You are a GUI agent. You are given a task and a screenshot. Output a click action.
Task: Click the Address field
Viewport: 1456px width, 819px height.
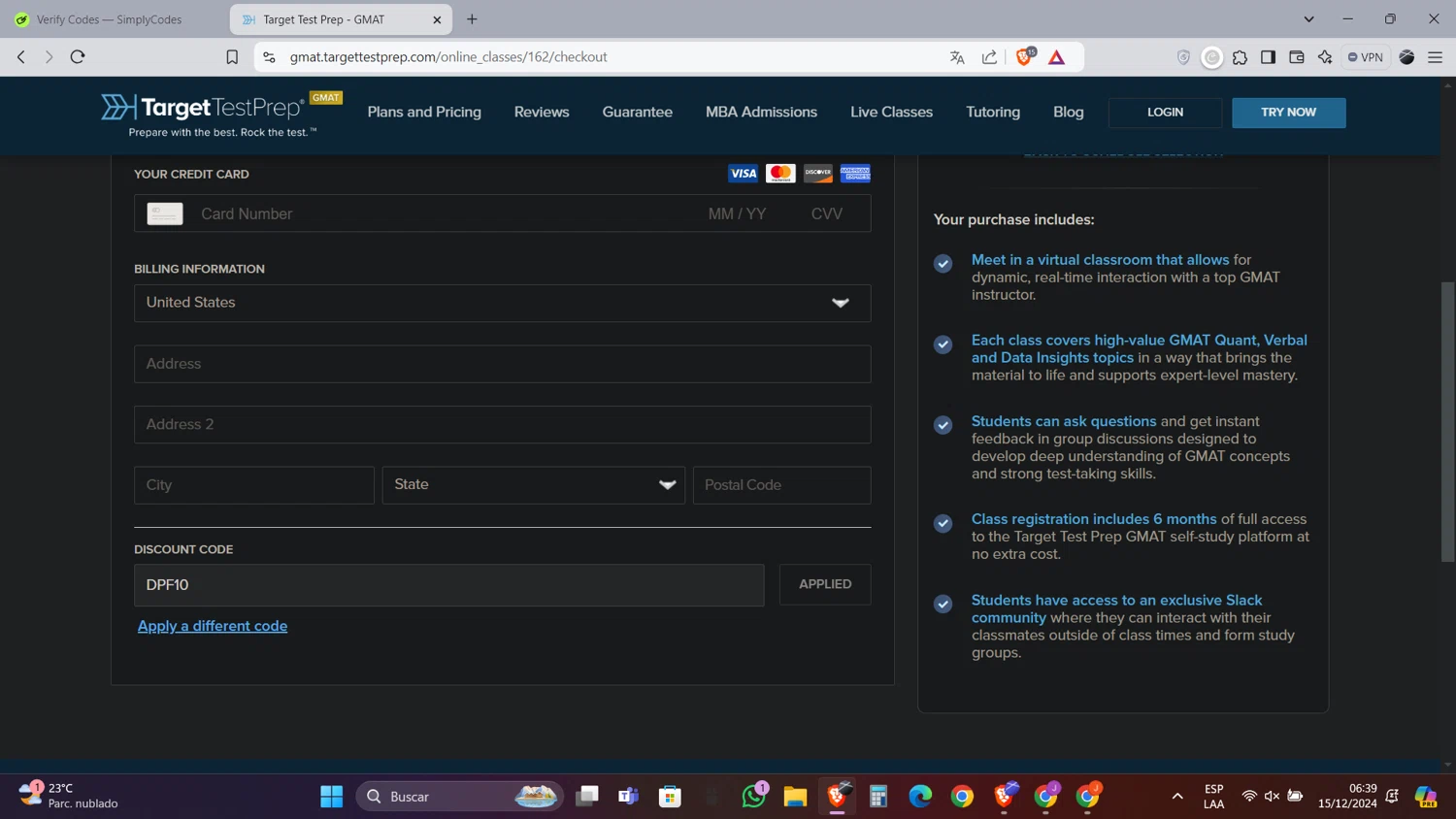pyautogui.click(x=503, y=364)
